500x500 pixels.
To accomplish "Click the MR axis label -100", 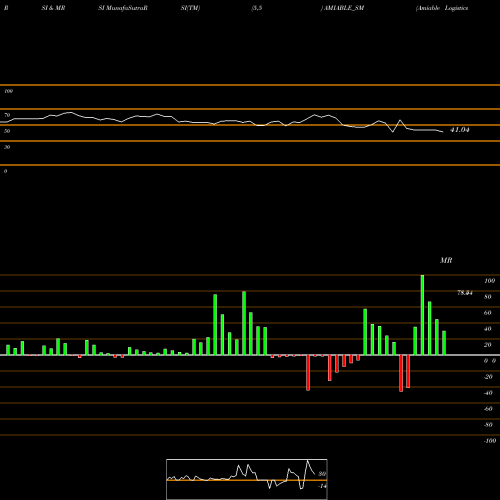I will (x=490, y=441).
